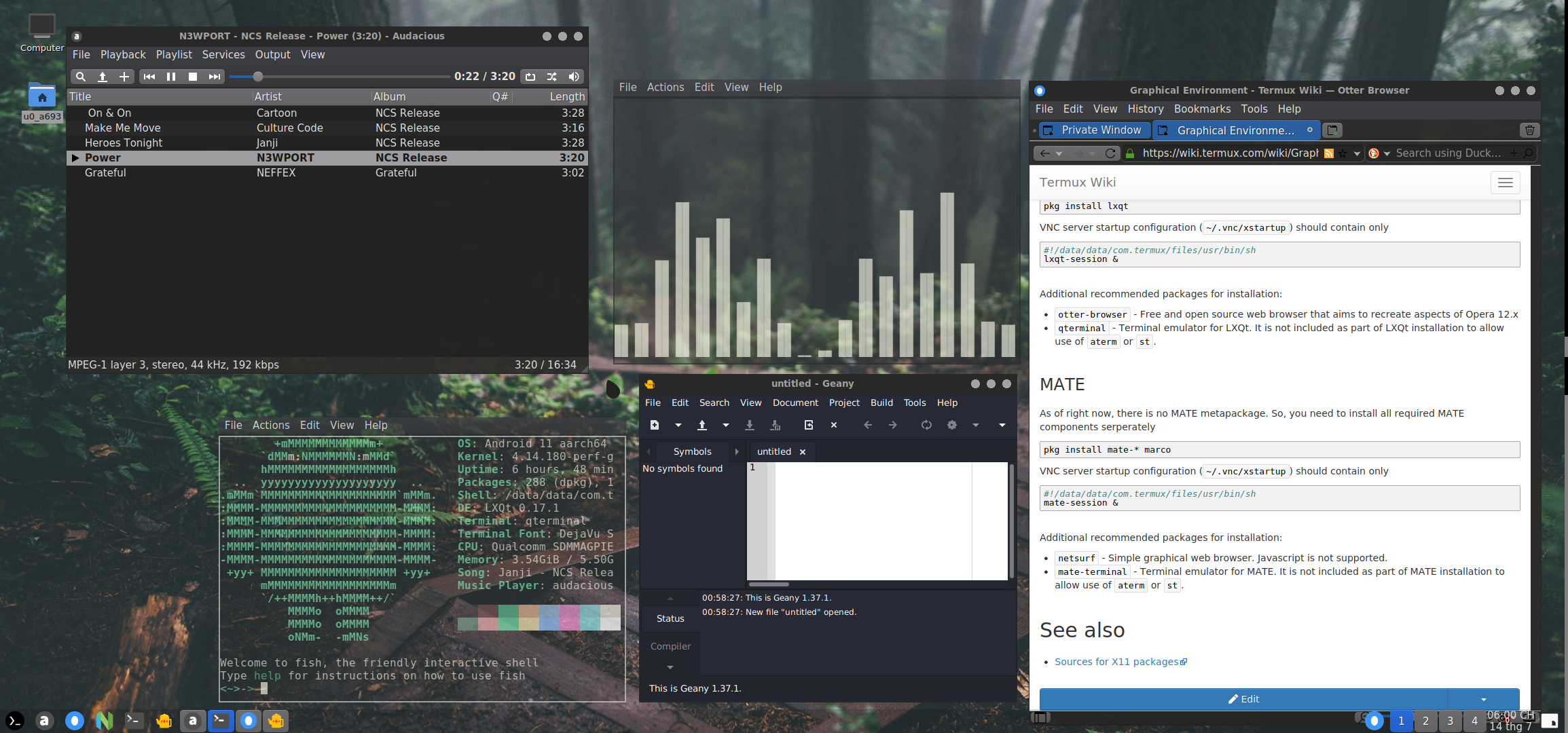
Task: Expand the Geany new file dropdown arrow
Action: coord(678,425)
